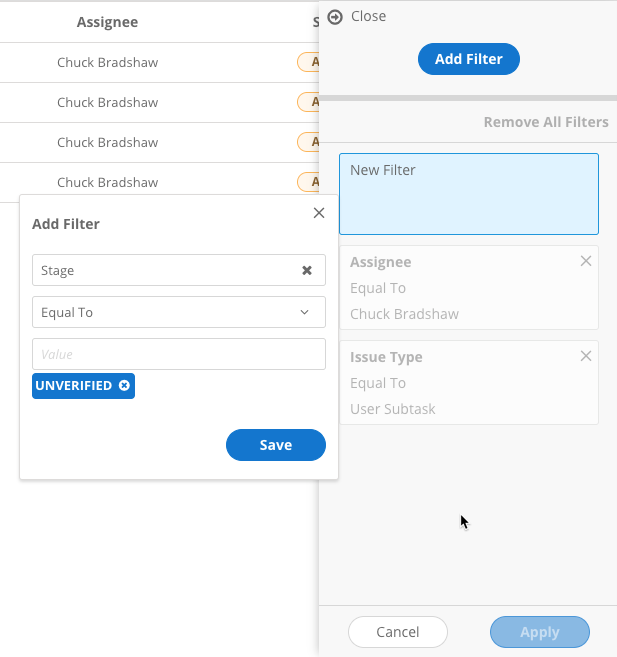Select the New Filter card
The width and height of the screenshot is (617, 657).
click(469, 194)
